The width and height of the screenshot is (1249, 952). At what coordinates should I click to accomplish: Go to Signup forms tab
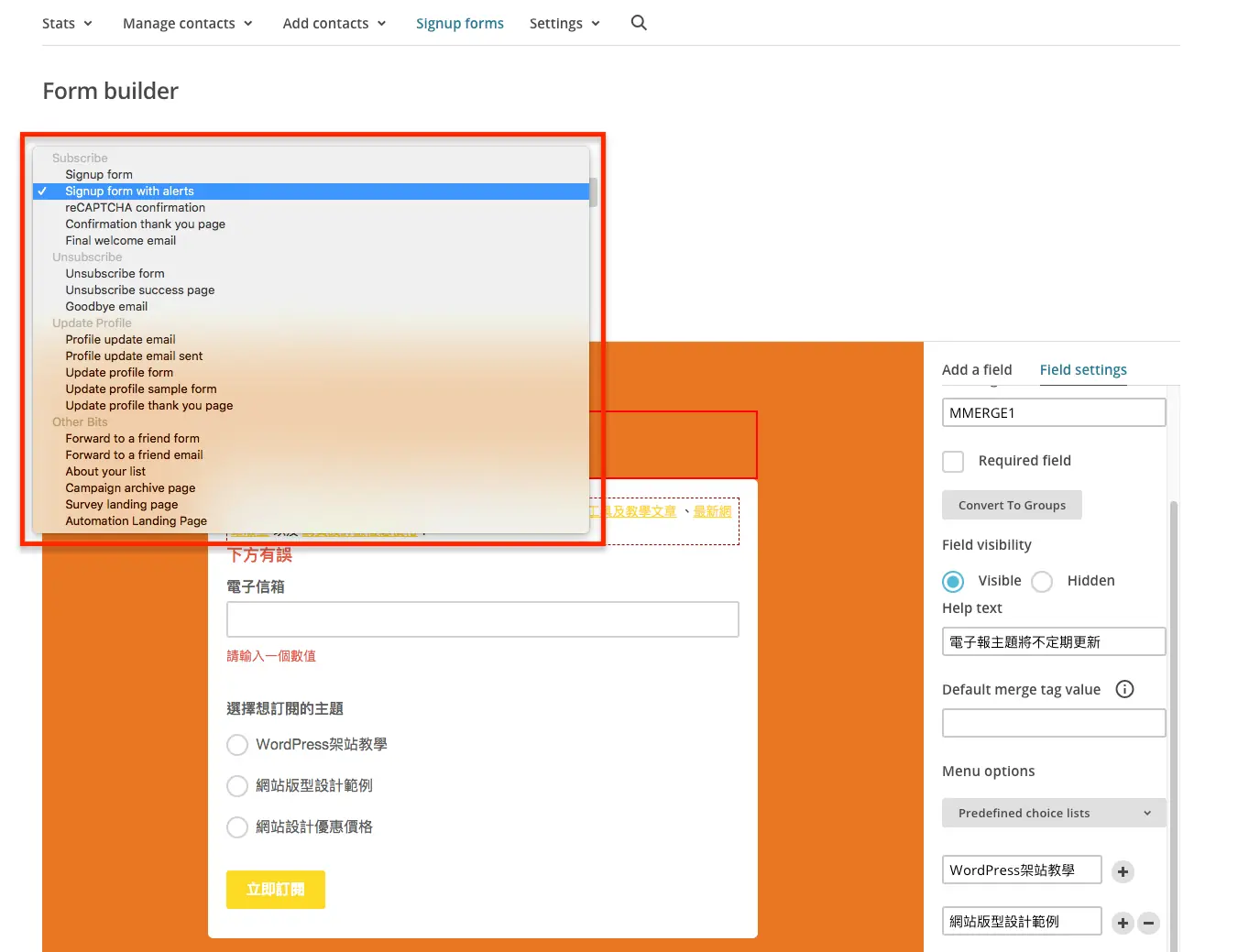tap(460, 23)
